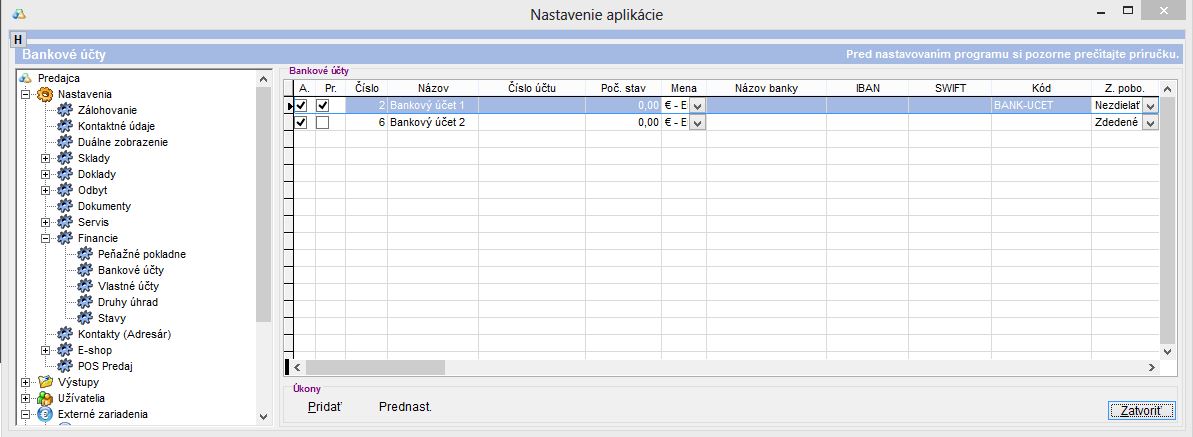Expand the Sklady tree node
Viewport: 1193px width, 437px height.
(x=45, y=158)
